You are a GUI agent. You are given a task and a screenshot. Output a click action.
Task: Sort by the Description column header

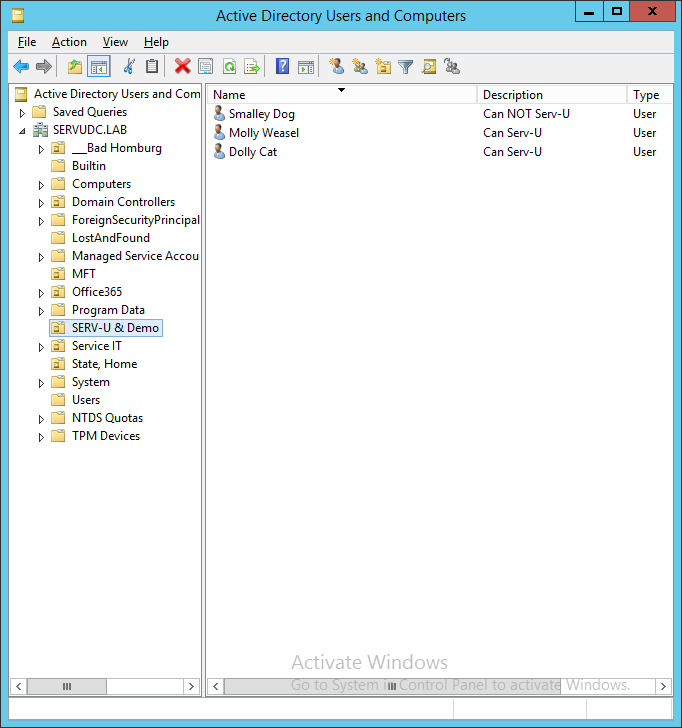pyautogui.click(x=552, y=95)
